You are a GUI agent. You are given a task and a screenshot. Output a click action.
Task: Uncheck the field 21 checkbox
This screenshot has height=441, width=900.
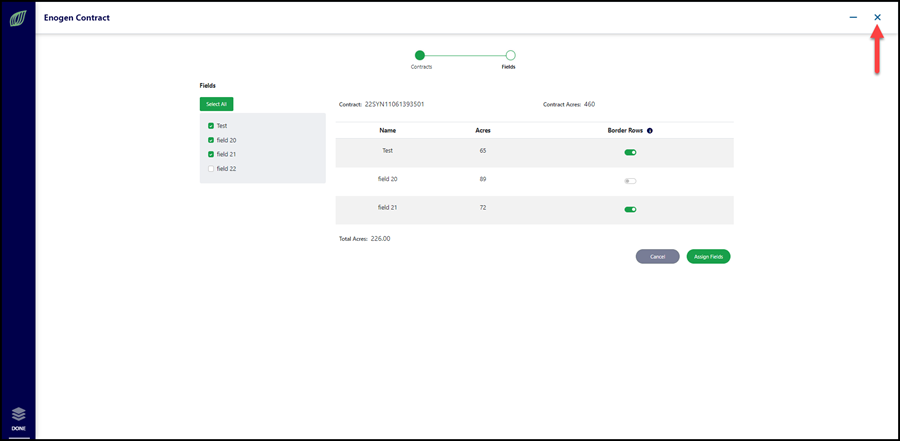(x=211, y=154)
